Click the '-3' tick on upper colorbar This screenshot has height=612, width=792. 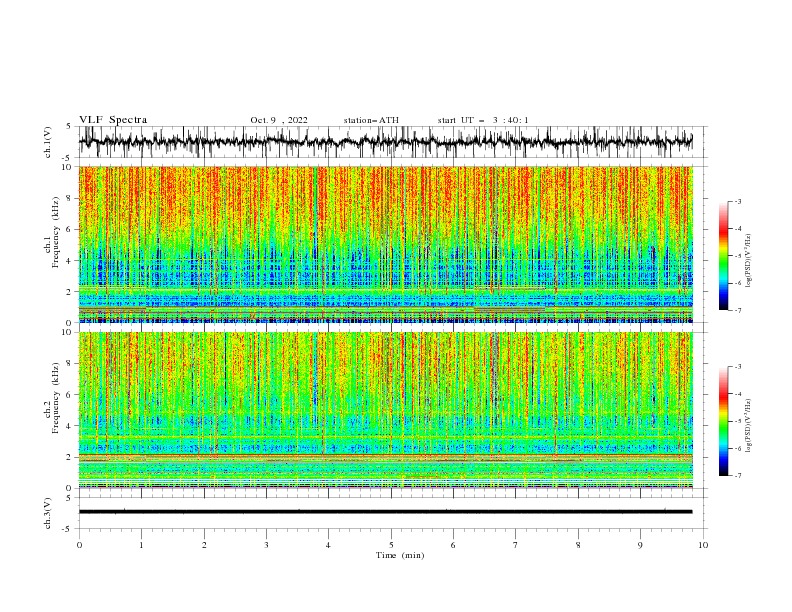pyautogui.click(x=737, y=201)
